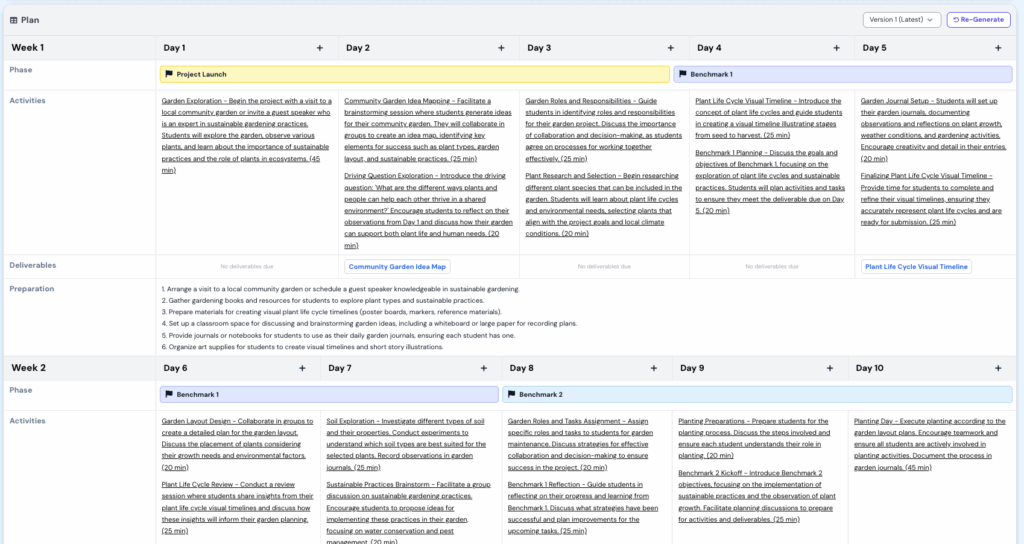
Task: Open Sustainable Practices Brainstorm activity
Action: pos(408,513)
